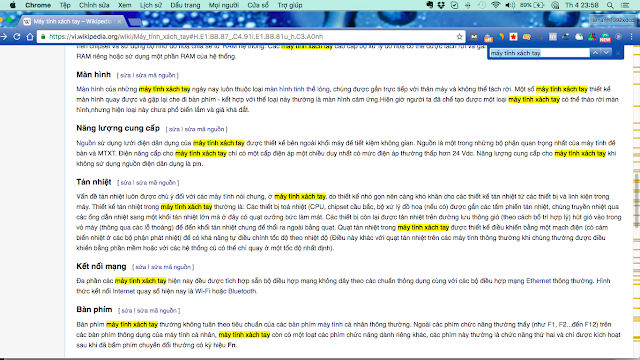This screenshot has width=640, height=360.
Task: Open the Apple menu
Action: [x=13, y=5]
